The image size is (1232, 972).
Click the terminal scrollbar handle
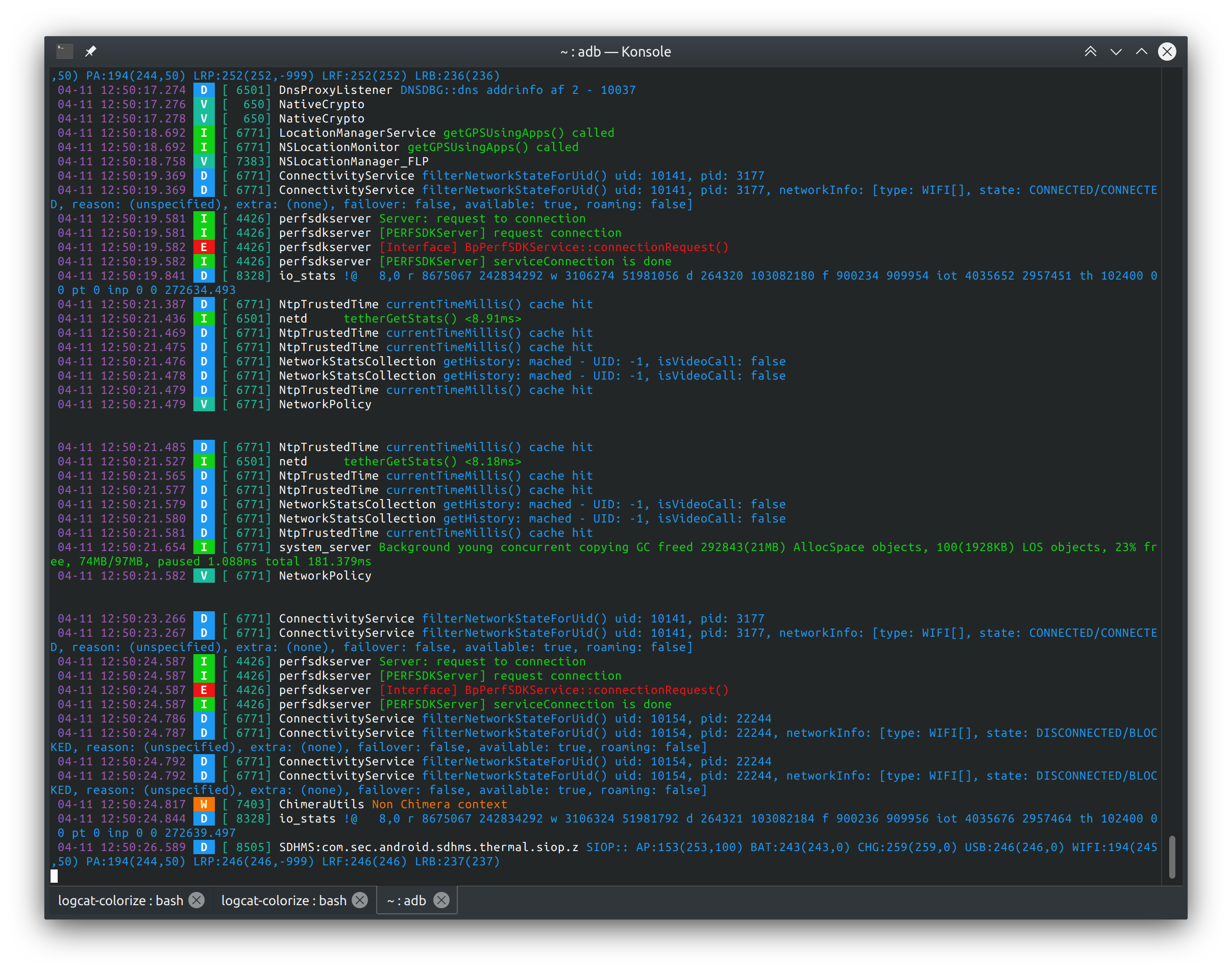1172,857
